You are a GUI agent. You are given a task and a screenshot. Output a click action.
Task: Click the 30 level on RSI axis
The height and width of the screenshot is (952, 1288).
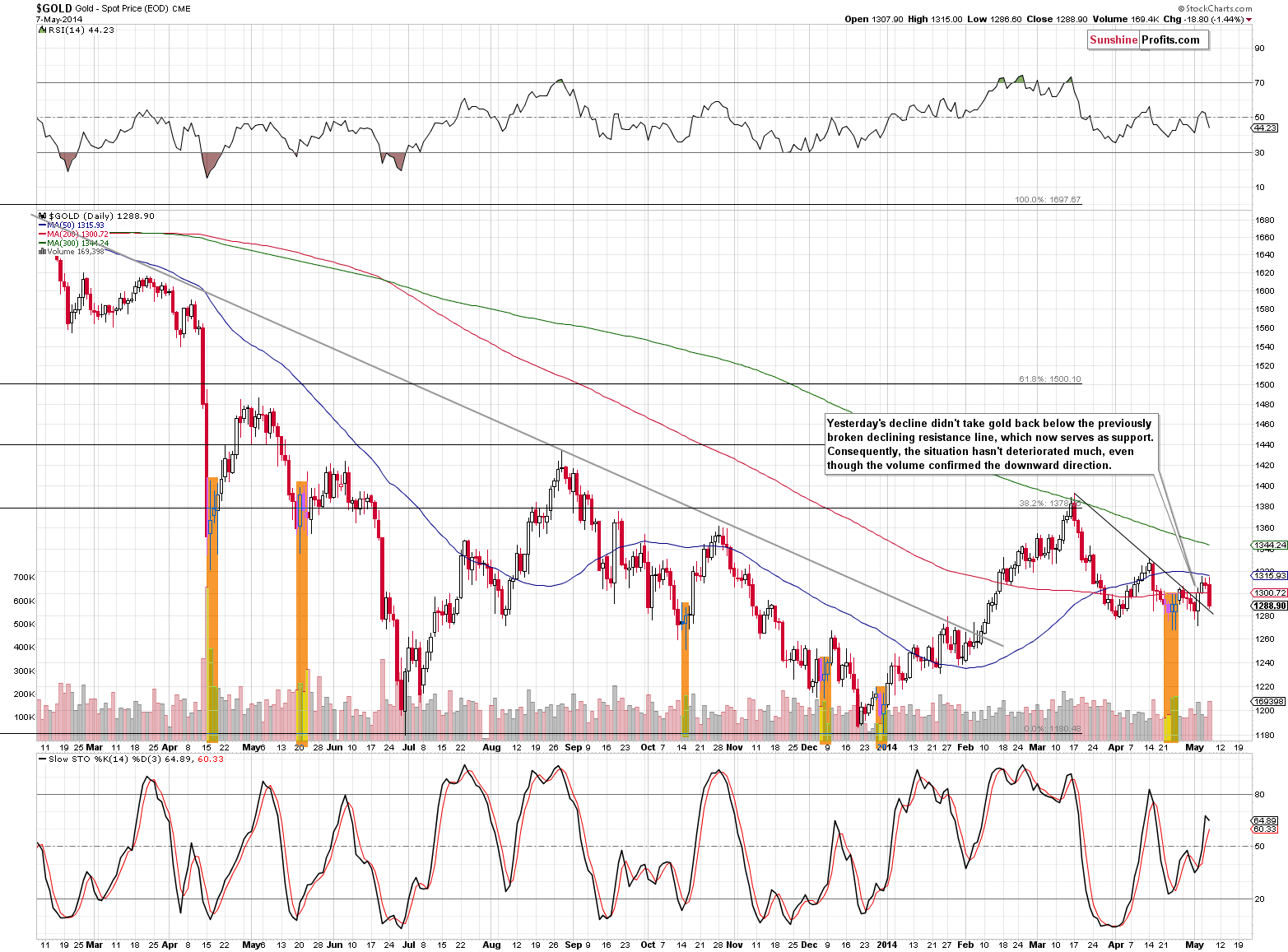[1259, 152]
